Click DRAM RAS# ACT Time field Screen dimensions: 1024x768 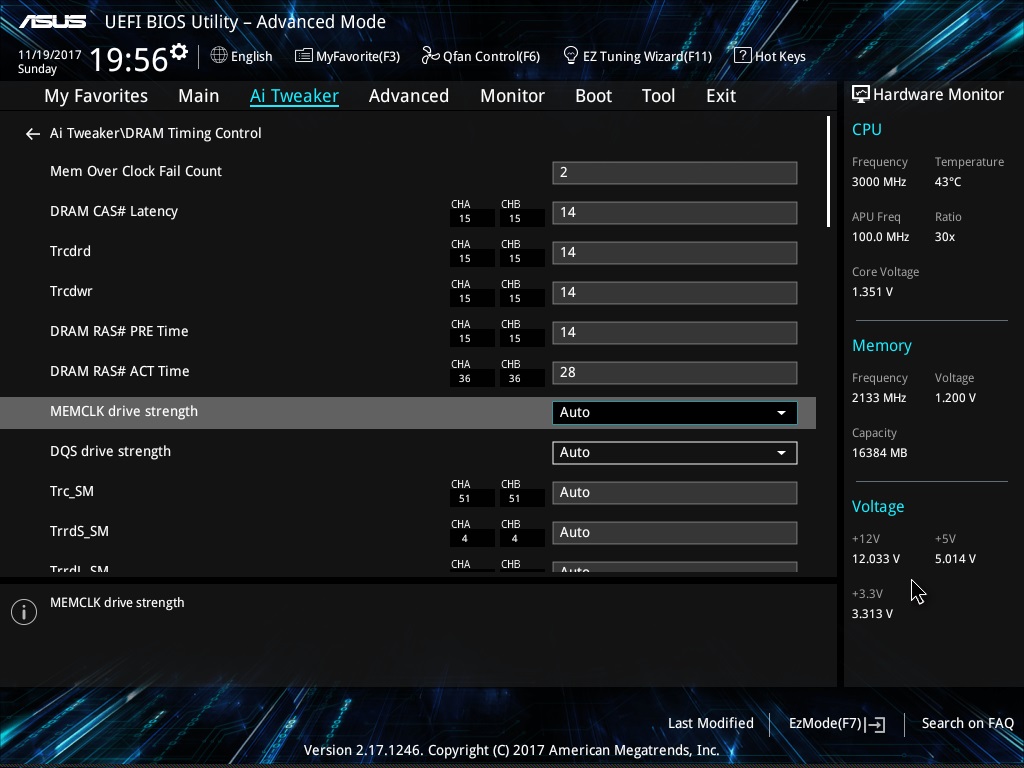[x=675, y=372]
